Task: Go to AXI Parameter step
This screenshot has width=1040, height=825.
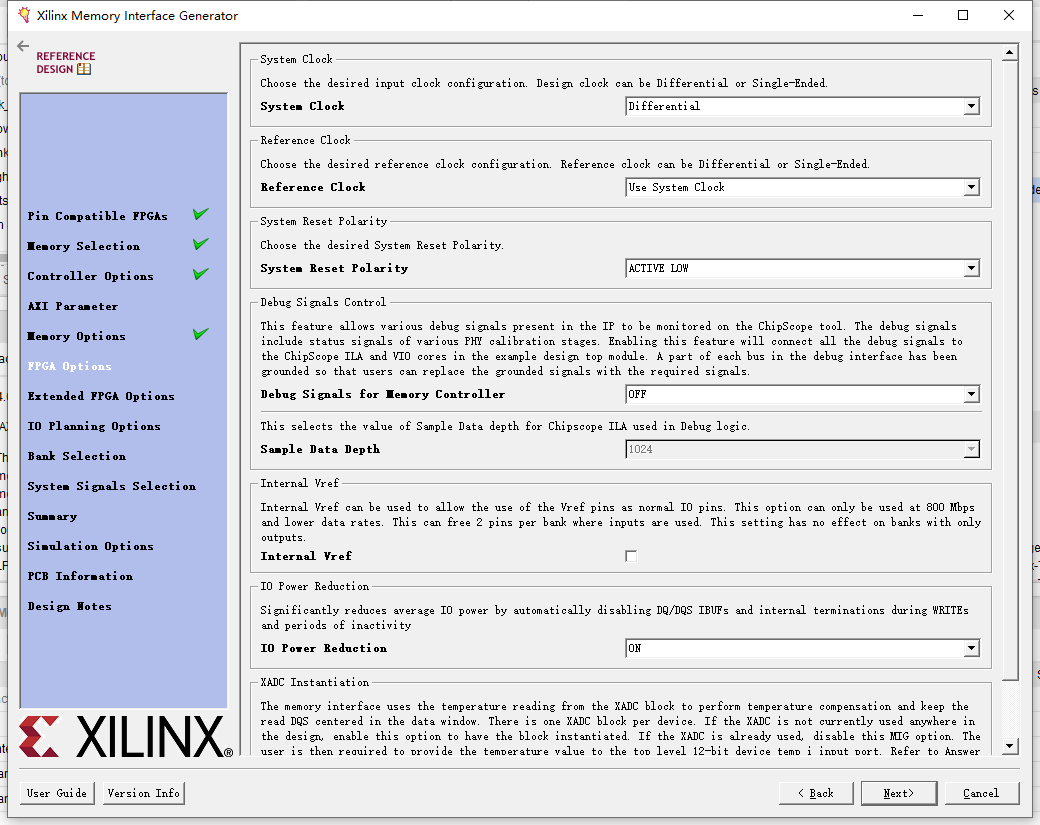Action: 73,306
